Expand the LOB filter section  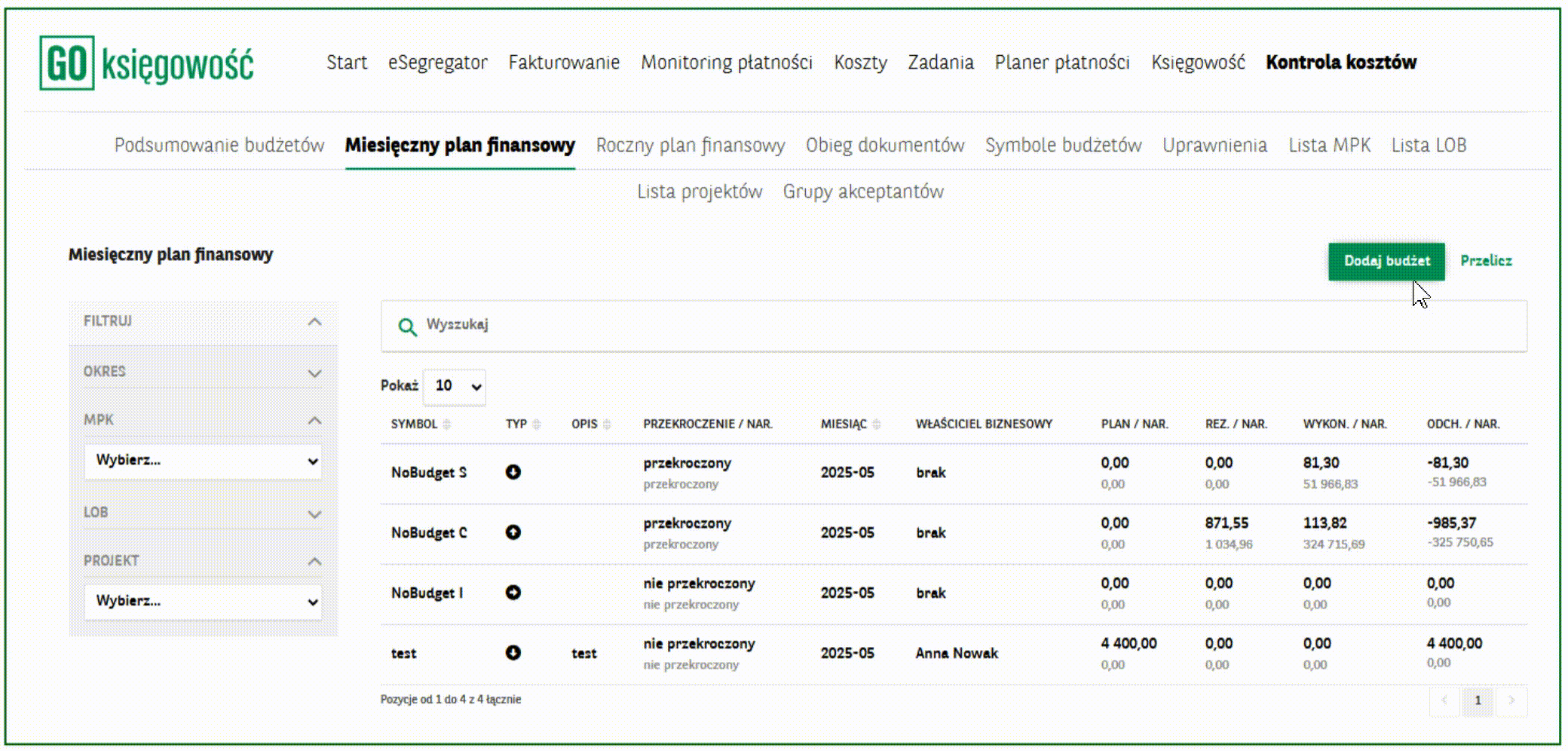click(315, 514)
